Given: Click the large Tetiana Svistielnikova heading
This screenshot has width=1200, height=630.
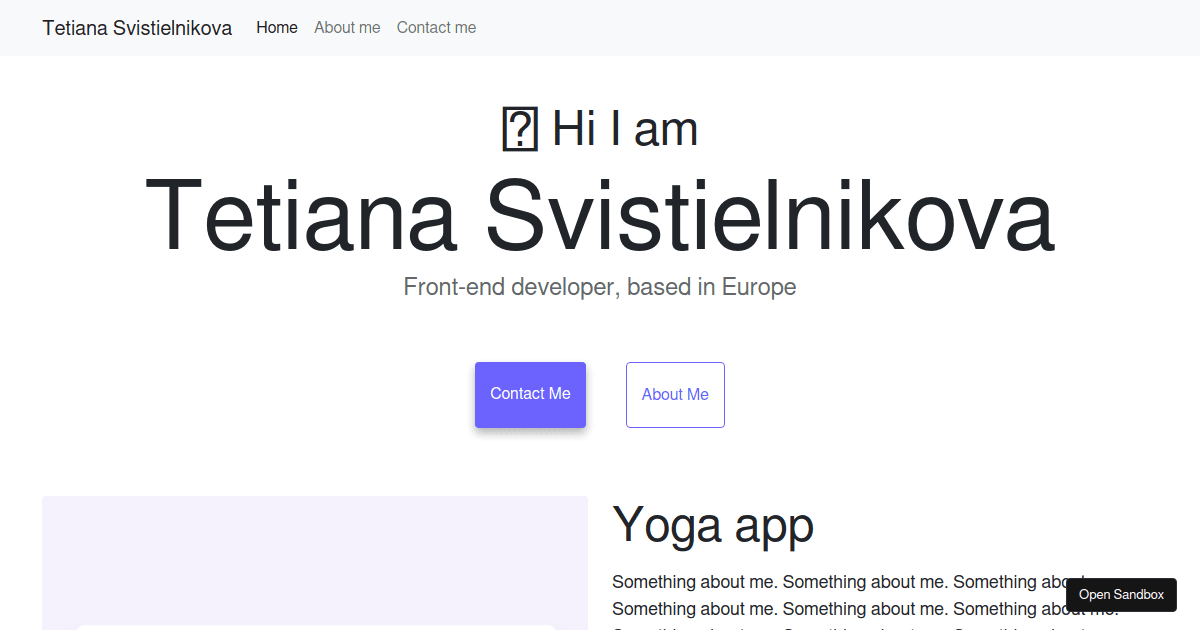Looking at the screenshot, I should (x=600, y=216).
